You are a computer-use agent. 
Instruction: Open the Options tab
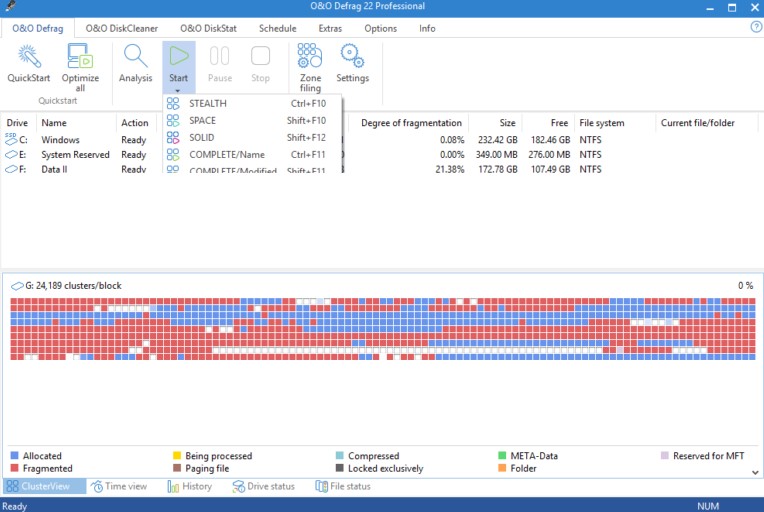click(381, 28)
